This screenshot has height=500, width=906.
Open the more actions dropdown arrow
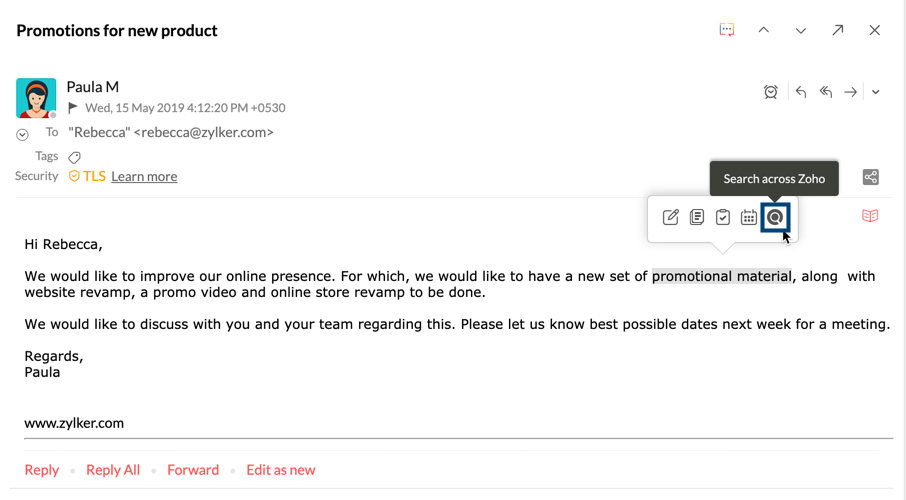pyautogui.click(x=876, y=92)
